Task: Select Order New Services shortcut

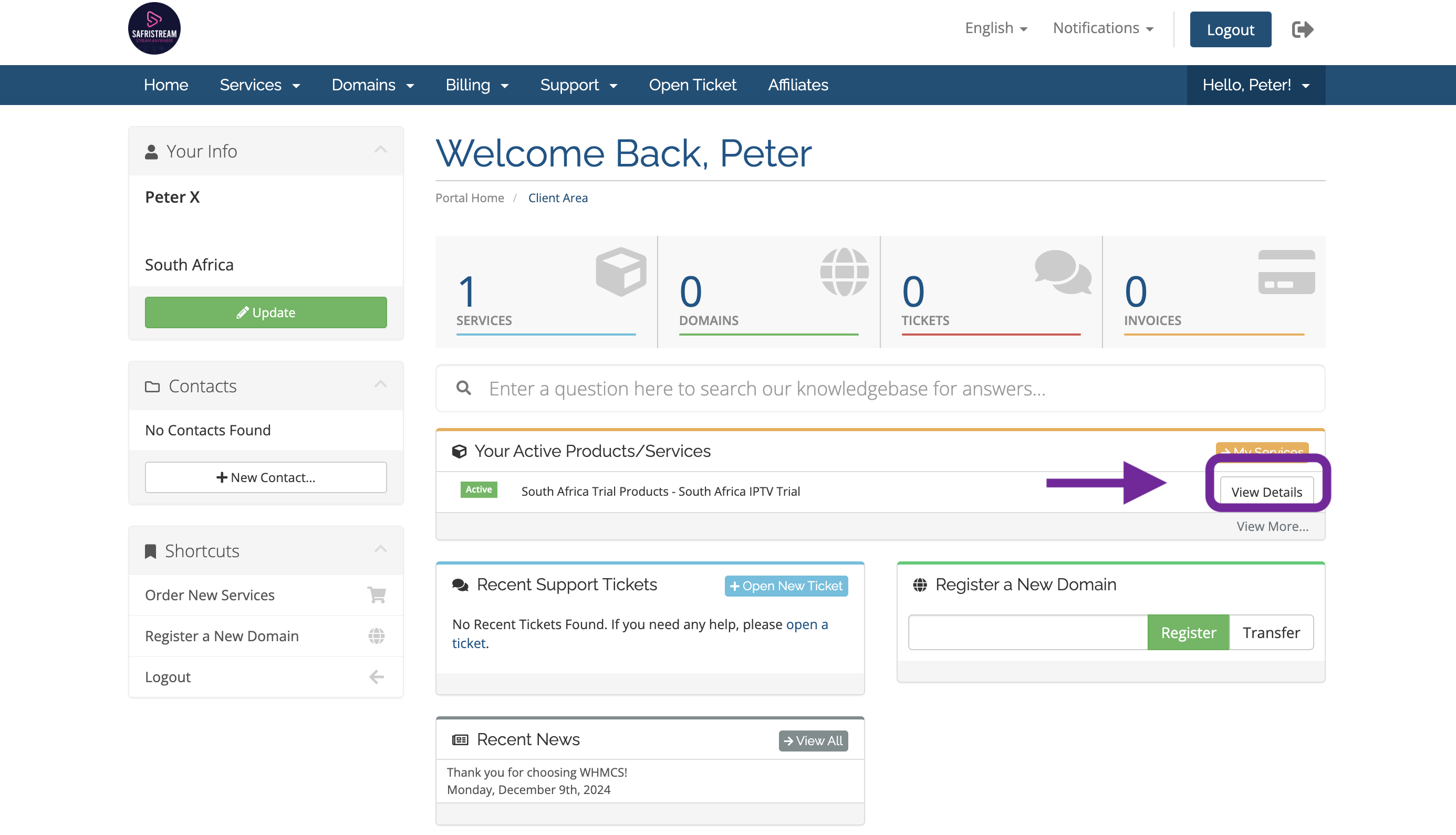Action: 265,594
